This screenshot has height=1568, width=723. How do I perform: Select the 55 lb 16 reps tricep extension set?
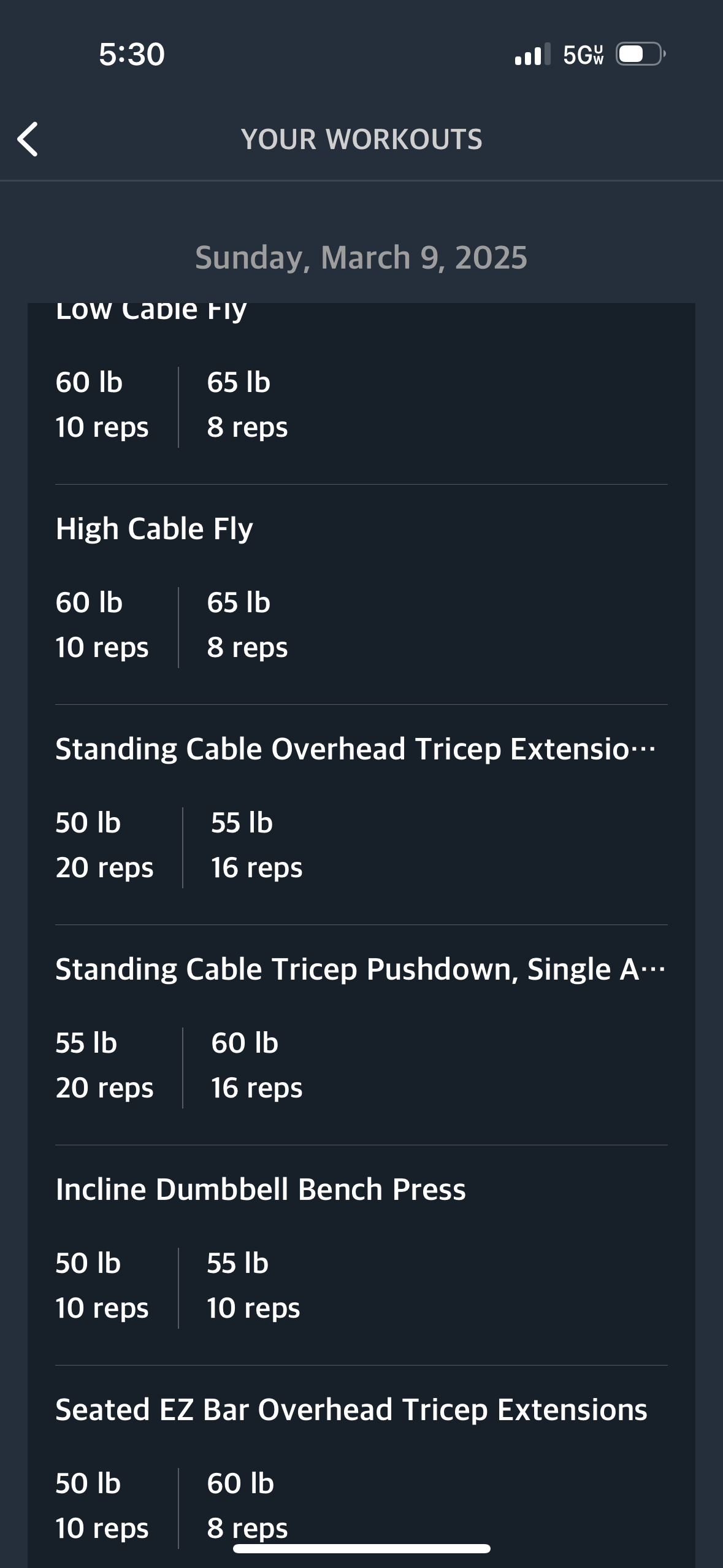point(256,845)
